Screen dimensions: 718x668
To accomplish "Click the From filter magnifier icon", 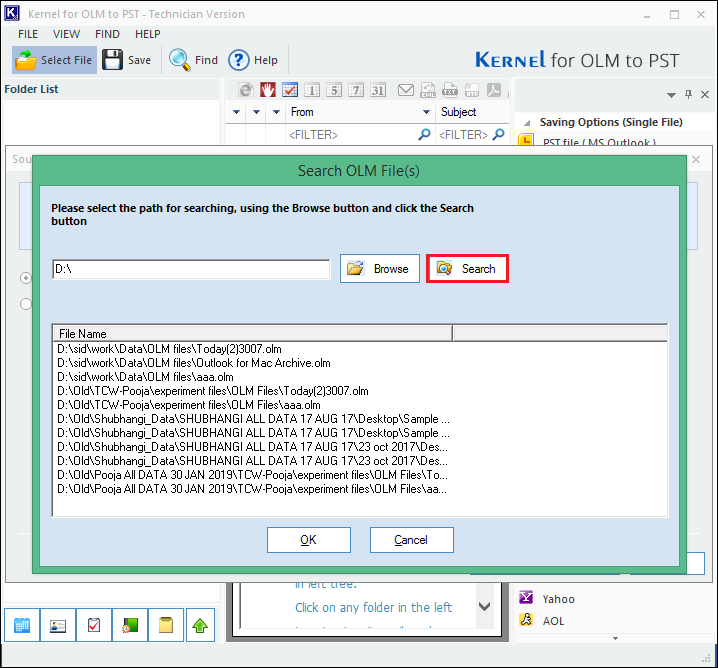I will click(424, 135).
